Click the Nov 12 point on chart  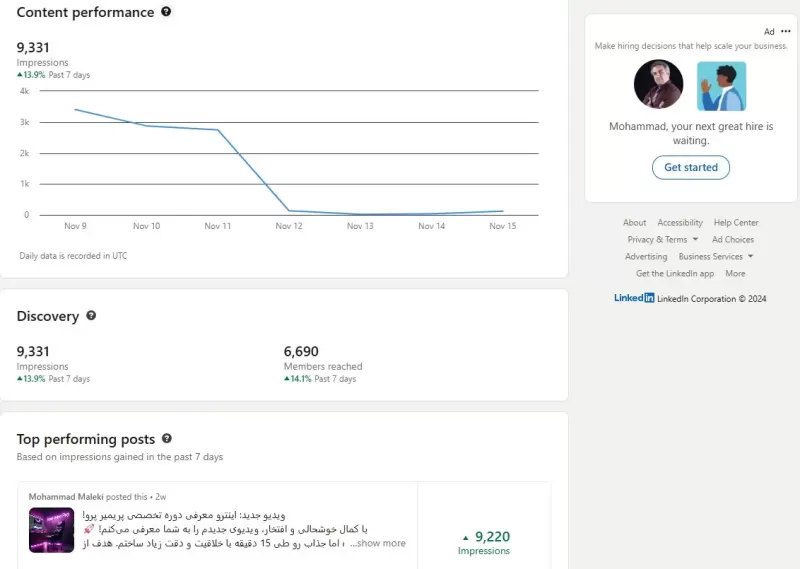point(289,210)
